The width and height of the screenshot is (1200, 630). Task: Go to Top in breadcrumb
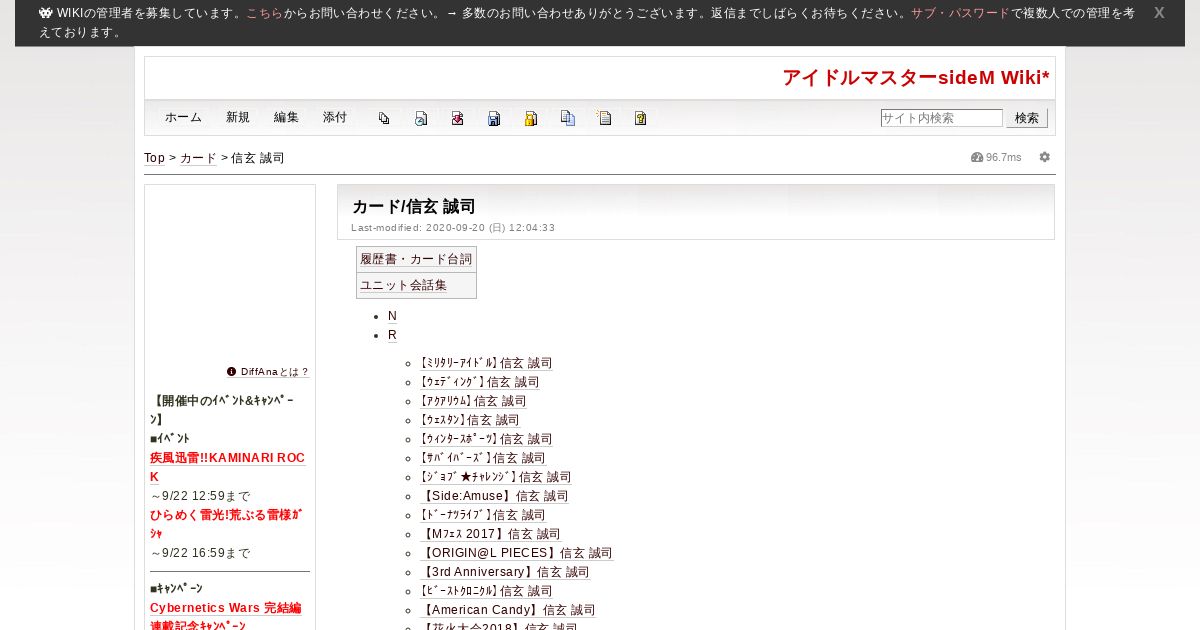click(x=155, y=158)
